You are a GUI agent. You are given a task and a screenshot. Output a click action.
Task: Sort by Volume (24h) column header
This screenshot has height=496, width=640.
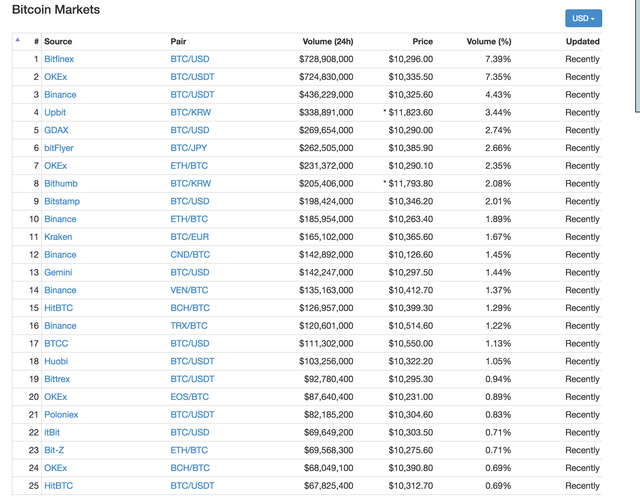[328, 41]
